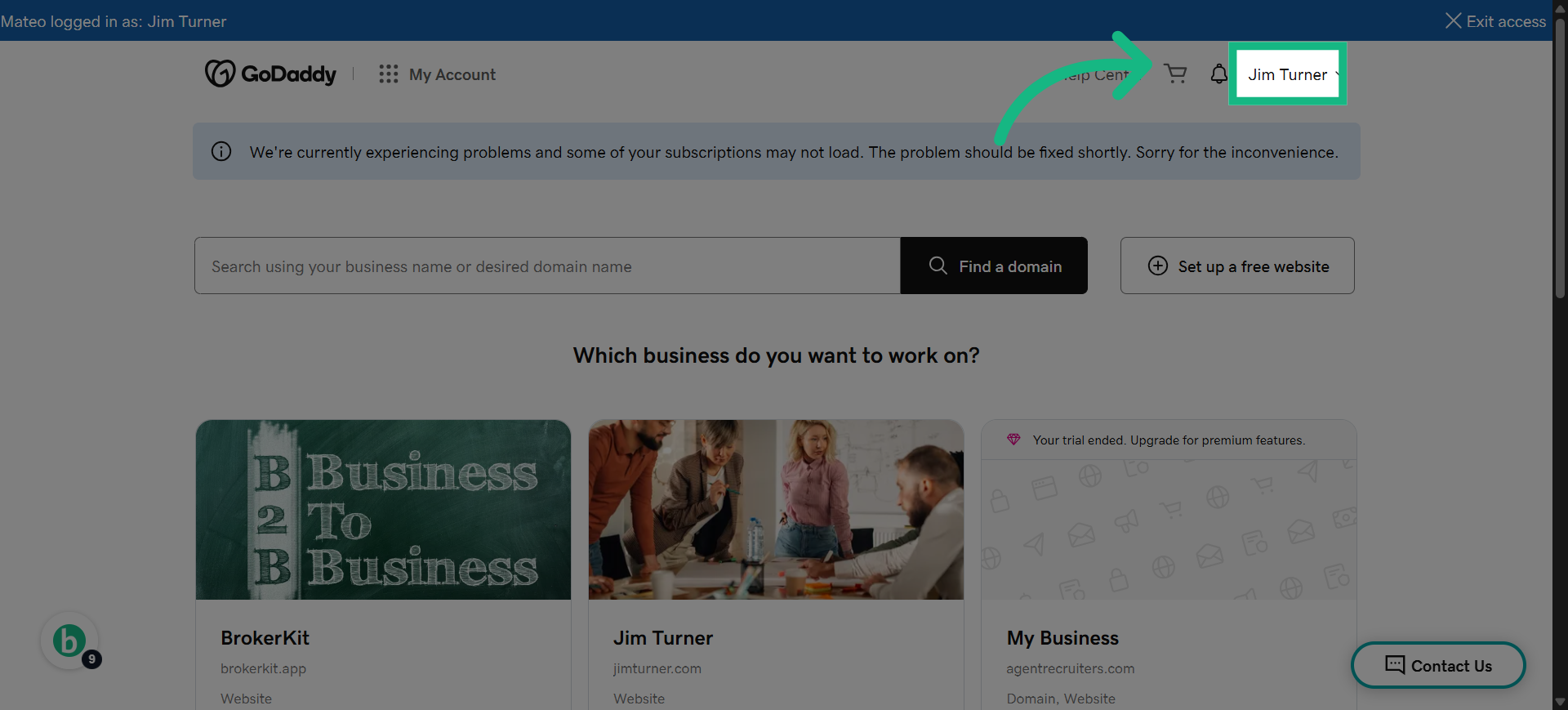Click the diamond premium icon
The image size is (1568, 710).
[1013, 440]
